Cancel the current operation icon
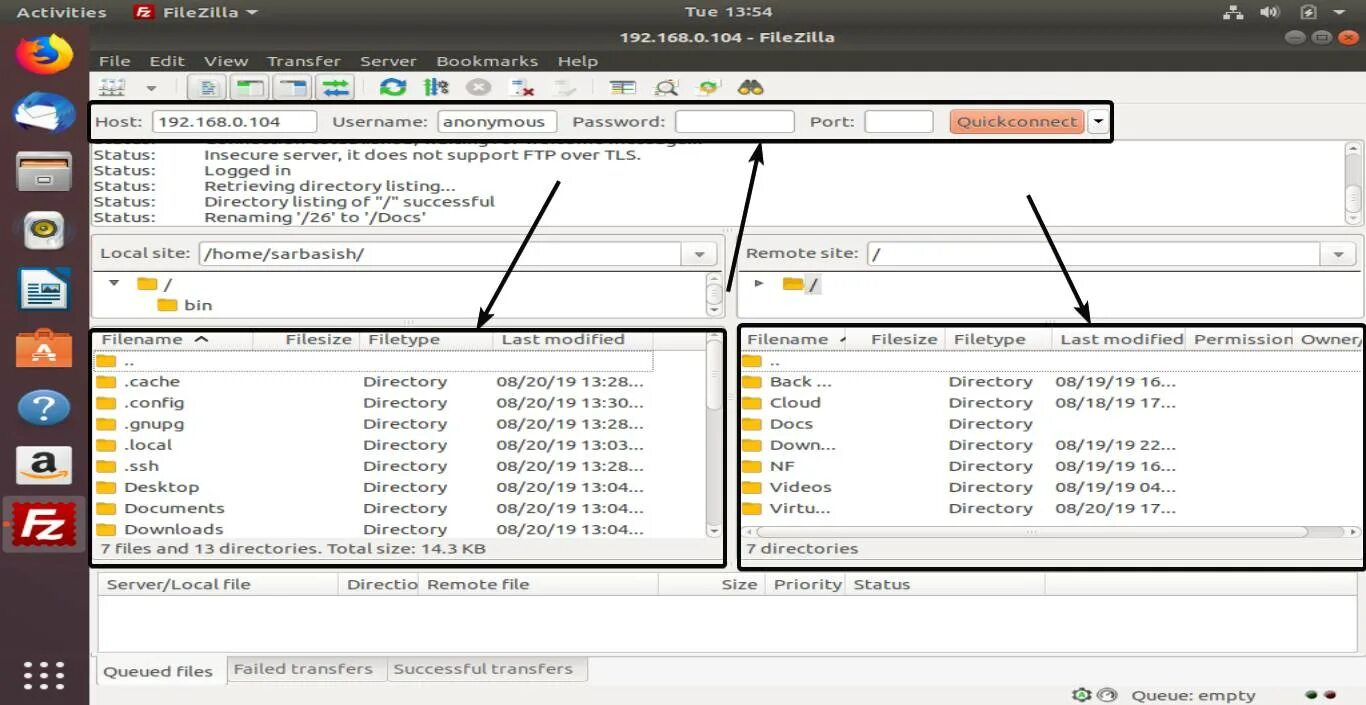The image size is (1366, 705). (x=479, y=88)
